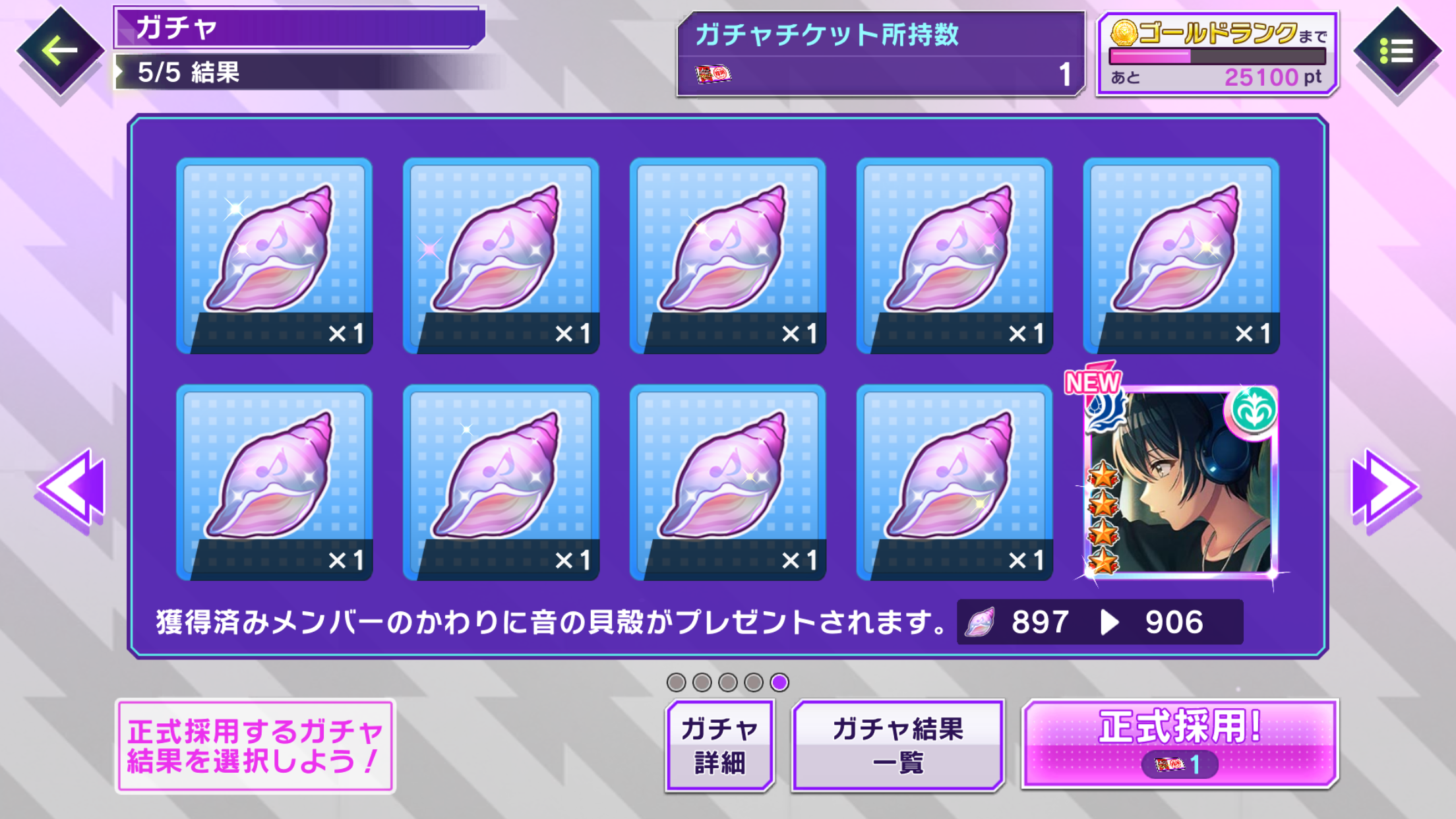Screen dimensions: 1456x819
Task: Tap the NEW badge on the four-star card
Action: (1092, 380)
